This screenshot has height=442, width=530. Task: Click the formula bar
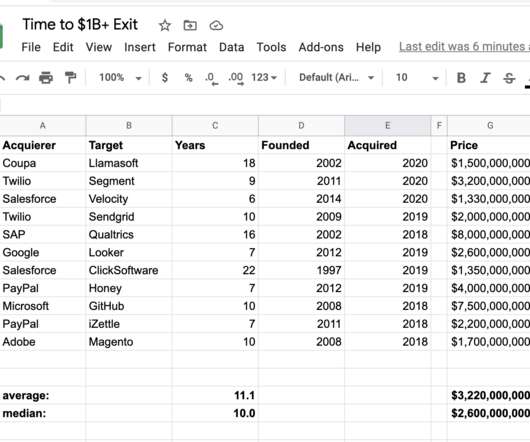pyautogui.click(x=265, y=105)
